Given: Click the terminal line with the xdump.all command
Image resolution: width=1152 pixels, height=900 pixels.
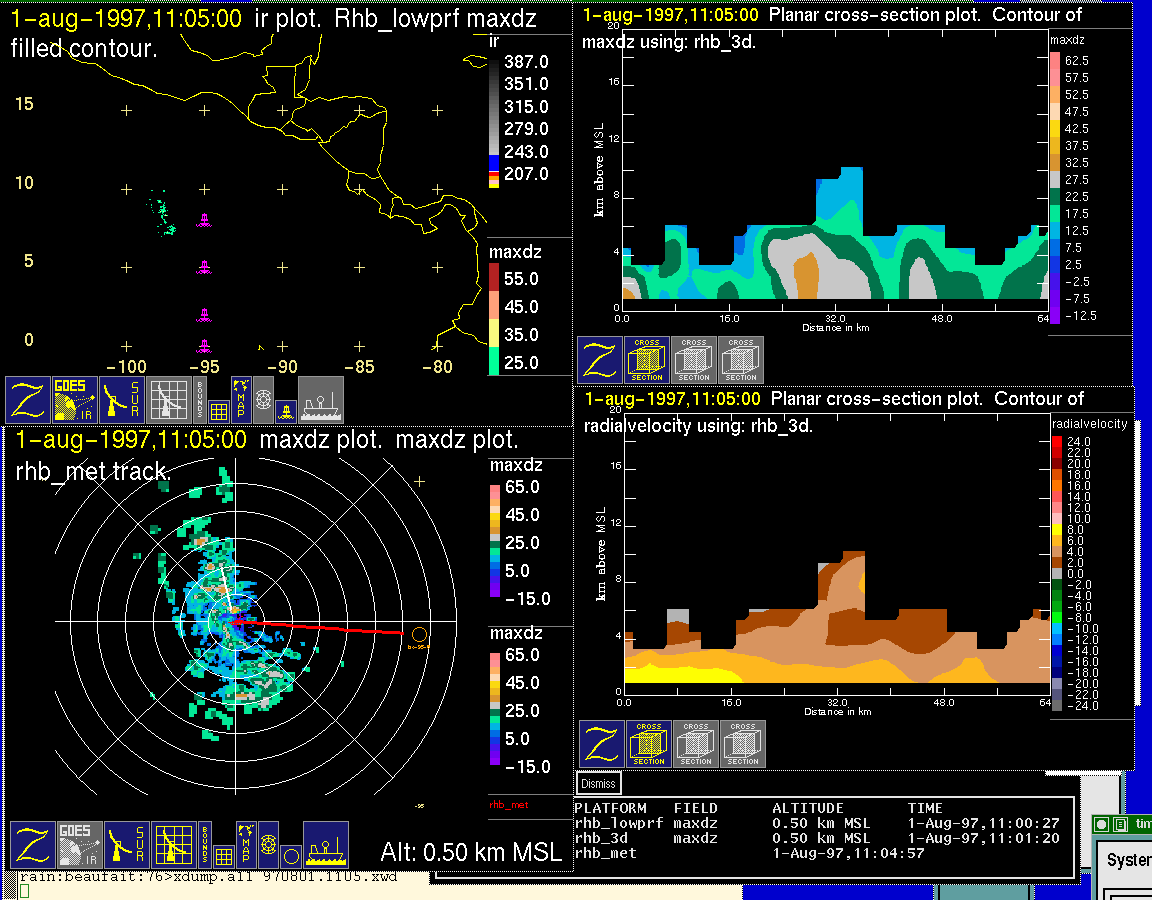Looking at the screenshot, I should (x=210, y=877).
